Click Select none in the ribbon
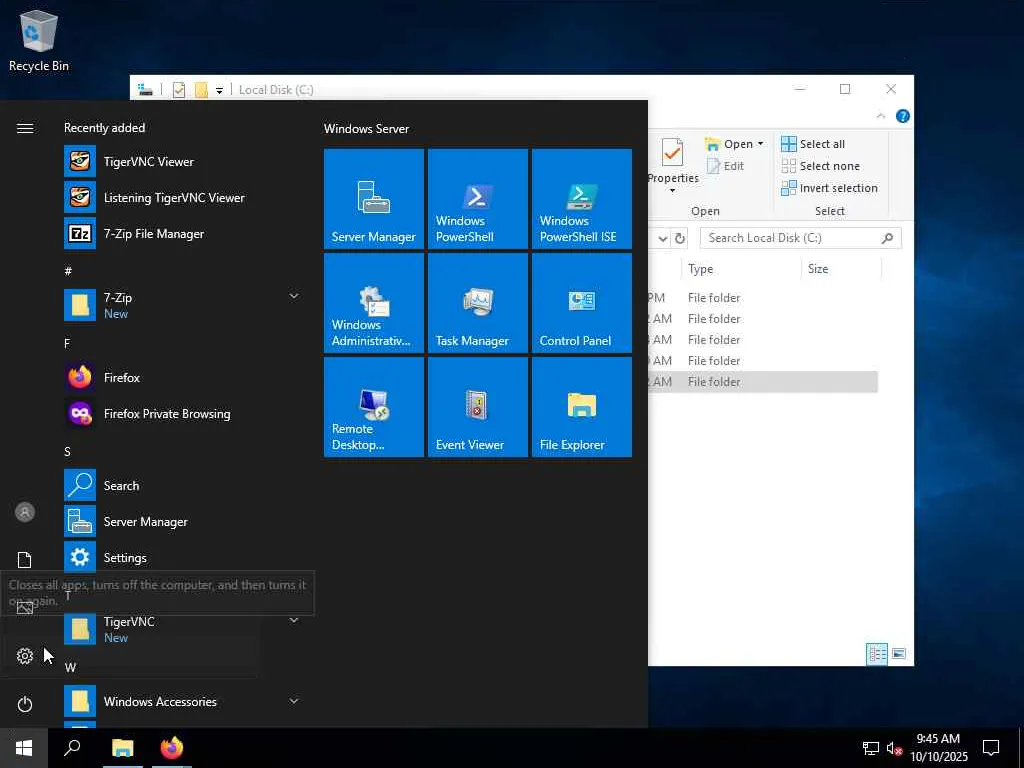 point(821,166)
